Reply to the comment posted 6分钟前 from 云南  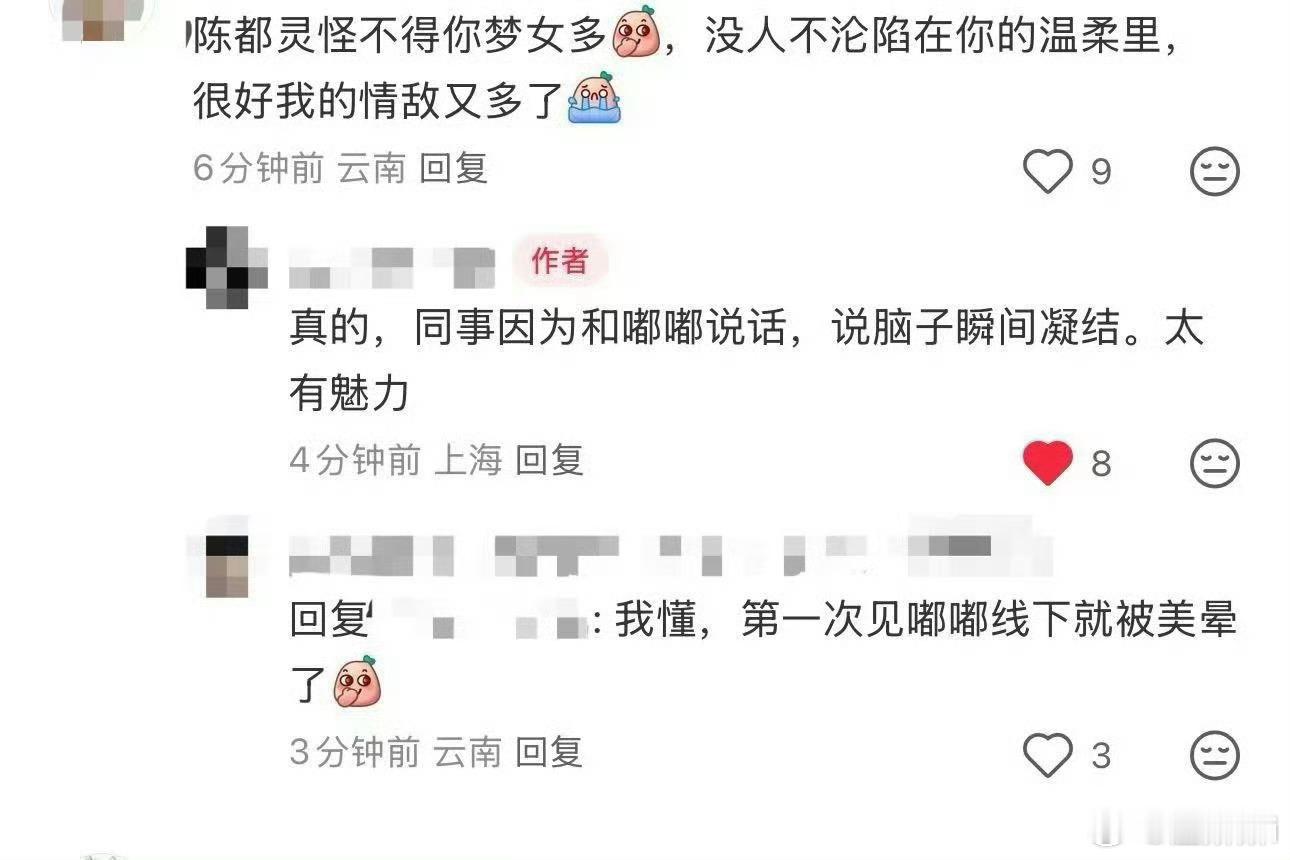coord(453,169)
